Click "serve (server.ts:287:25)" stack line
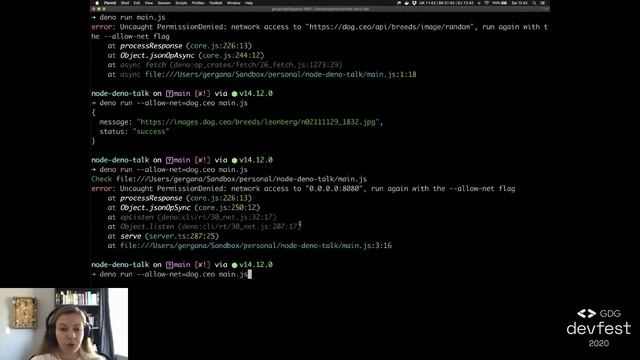The image size is (640, 360). click(163, 236)
